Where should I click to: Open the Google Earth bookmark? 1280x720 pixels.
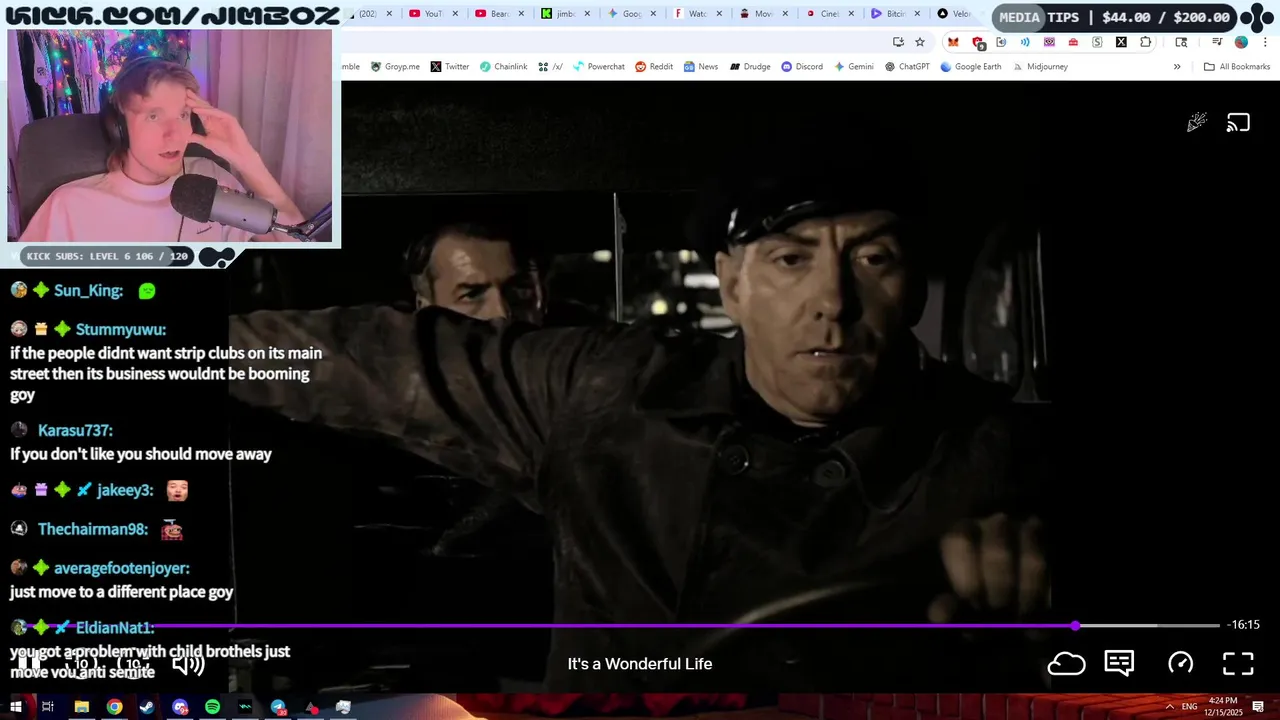970,66
